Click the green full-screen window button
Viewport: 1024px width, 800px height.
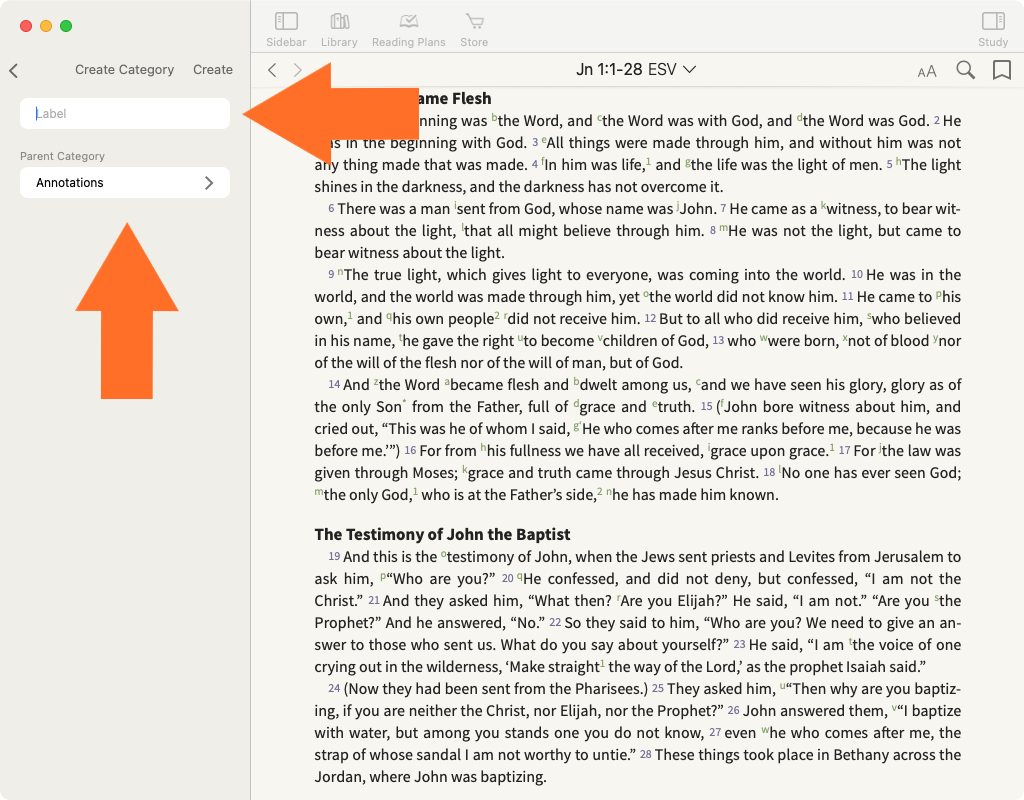click(x=66, y=26)
